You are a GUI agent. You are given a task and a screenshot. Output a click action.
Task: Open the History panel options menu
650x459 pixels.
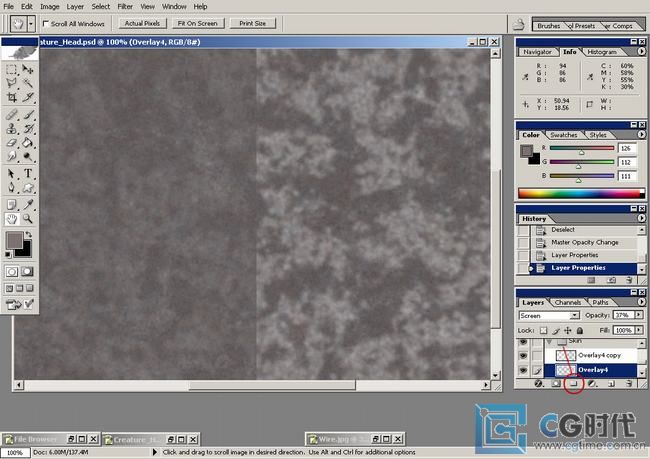tap(641, 218)
